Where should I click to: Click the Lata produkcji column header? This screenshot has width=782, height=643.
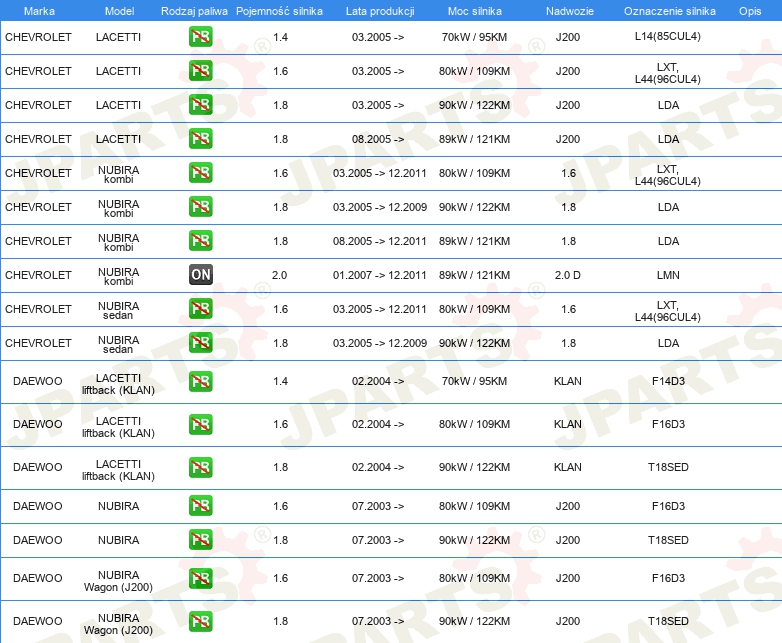coord(380,11)
